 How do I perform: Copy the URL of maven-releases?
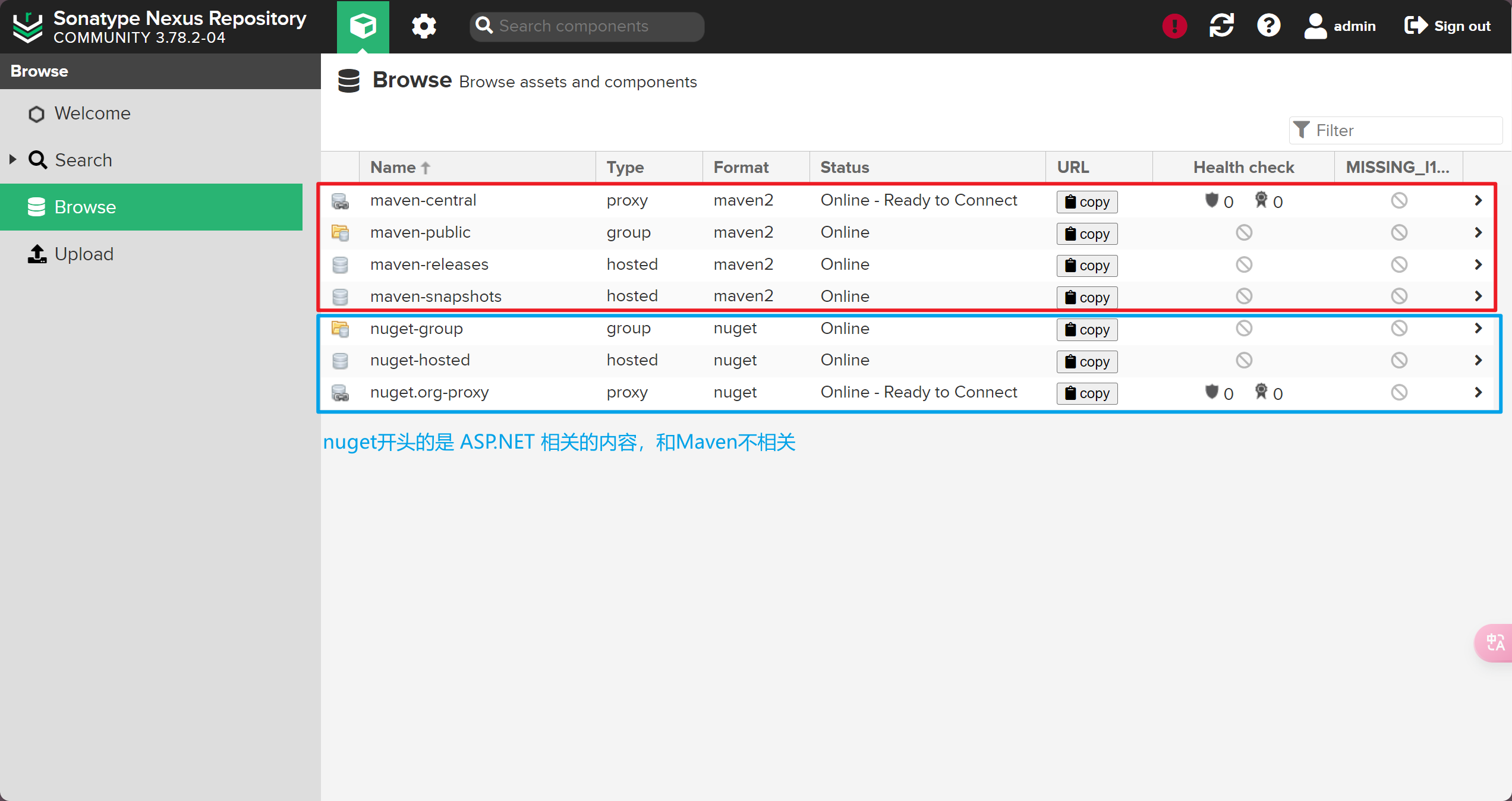[1087, 265]
